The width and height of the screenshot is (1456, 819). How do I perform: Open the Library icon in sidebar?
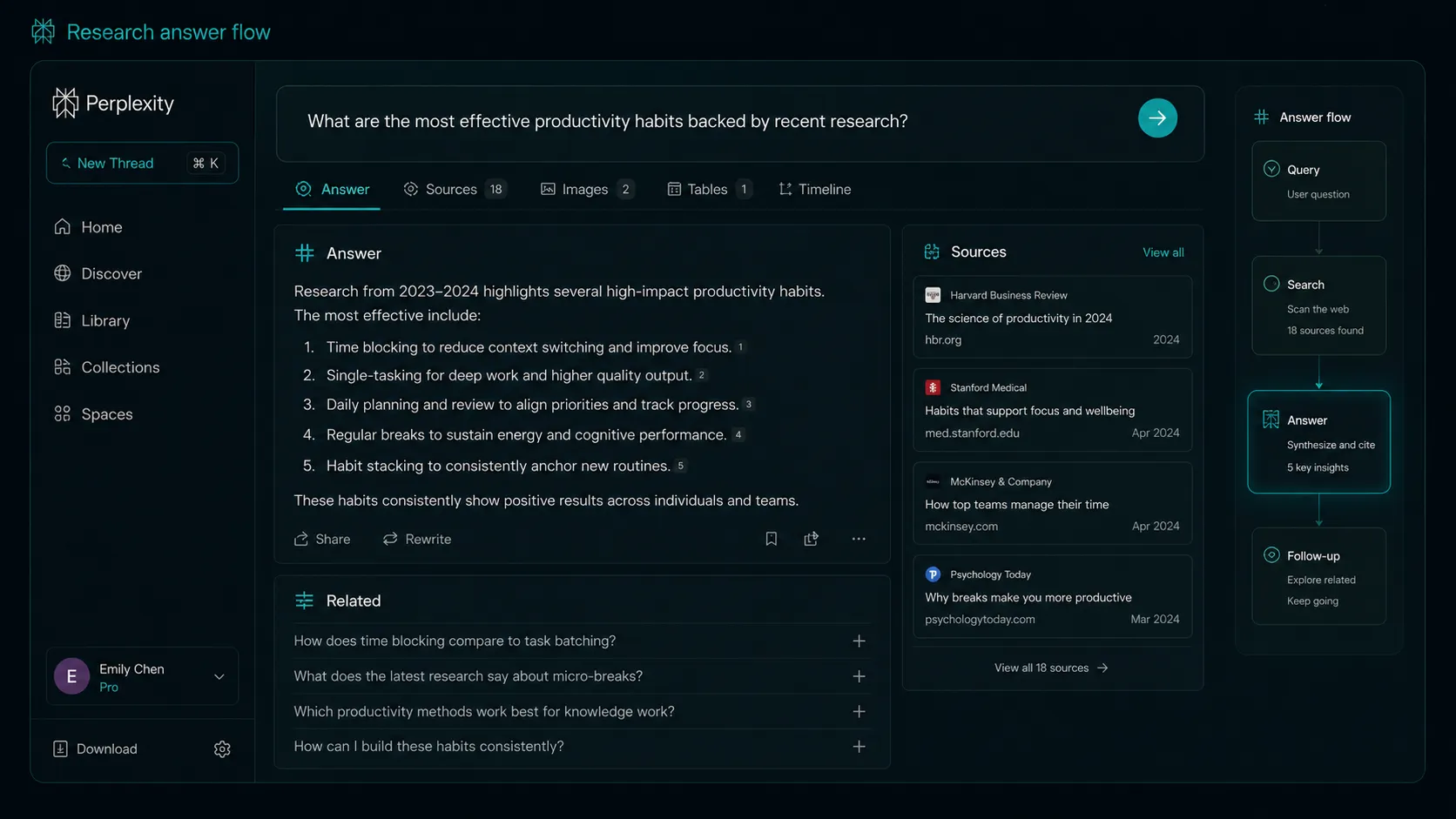(x=62, y=320)
